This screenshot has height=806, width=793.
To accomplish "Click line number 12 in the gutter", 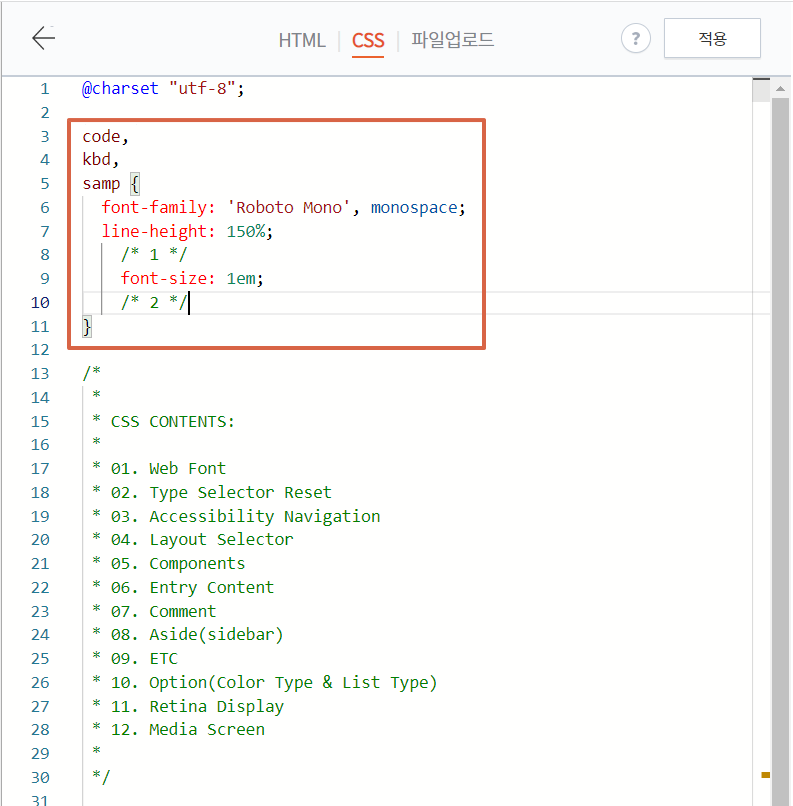I will pos(40,350).
